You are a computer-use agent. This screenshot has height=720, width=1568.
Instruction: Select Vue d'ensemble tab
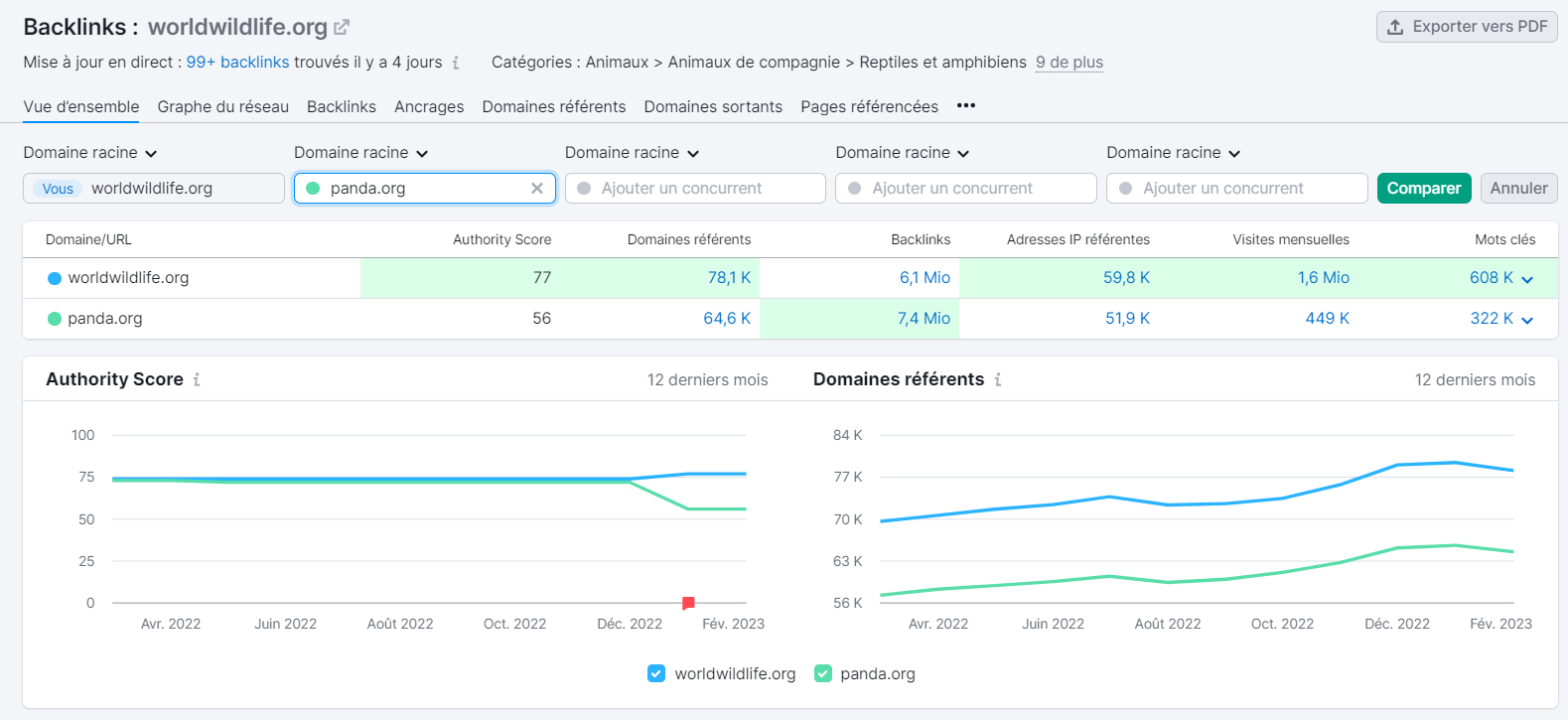pos(81,106)
